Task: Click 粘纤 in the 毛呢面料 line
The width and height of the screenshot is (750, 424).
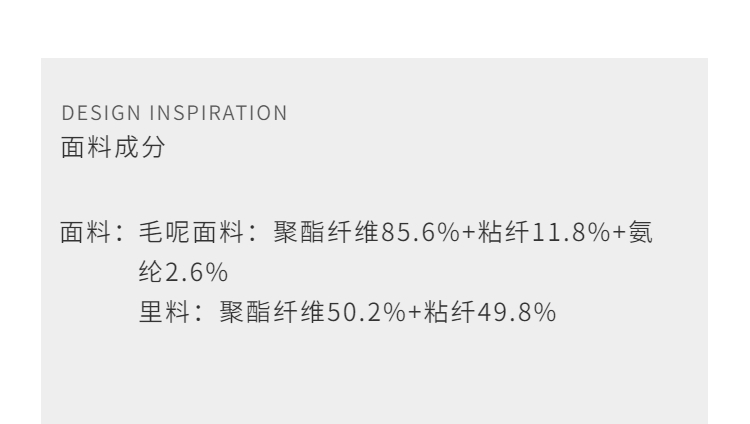Action: pyautogui.click(x=477, y=234)
